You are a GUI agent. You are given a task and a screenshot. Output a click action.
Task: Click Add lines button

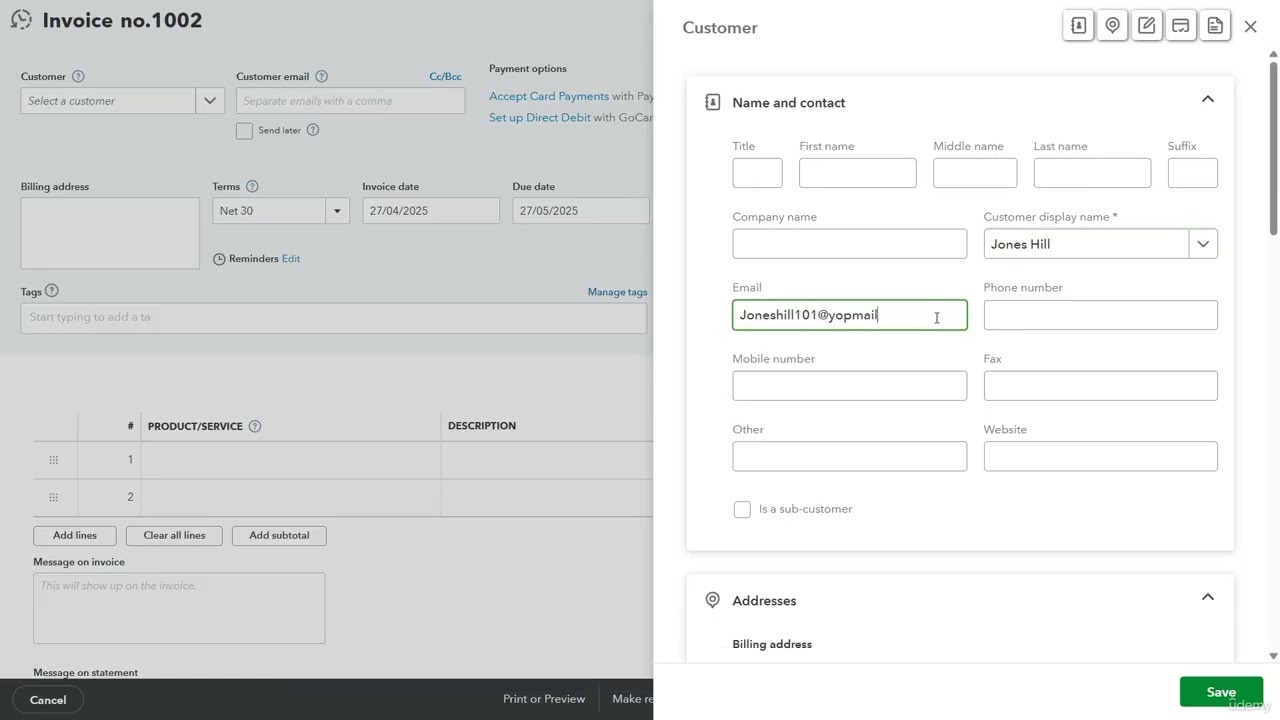tap(75, 535)
